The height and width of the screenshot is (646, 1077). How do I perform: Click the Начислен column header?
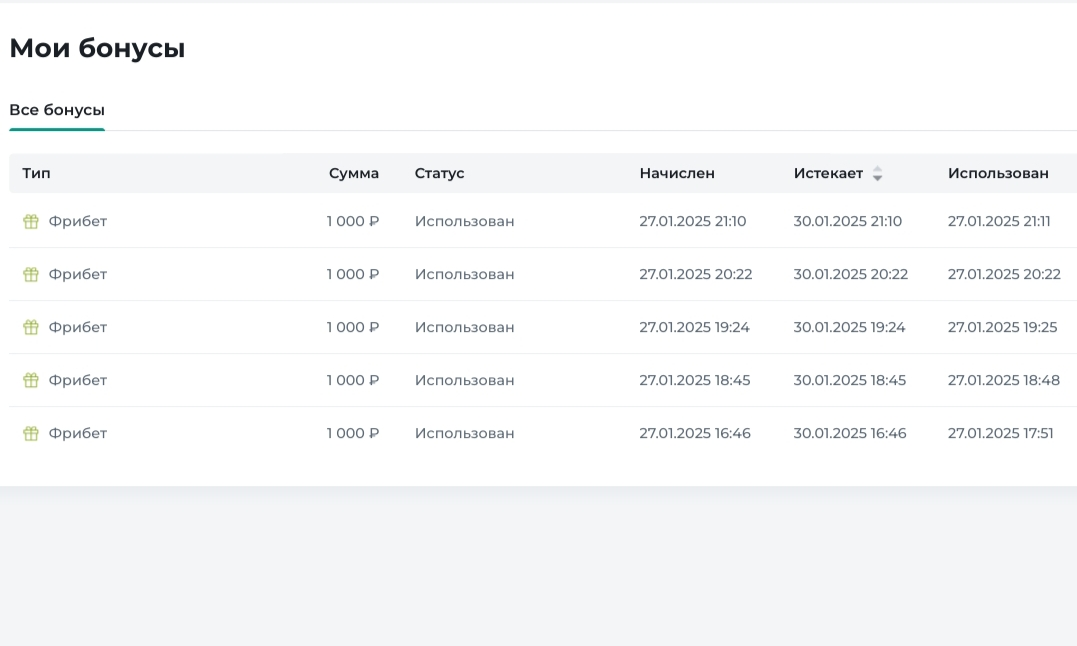(x=677, y=173)
